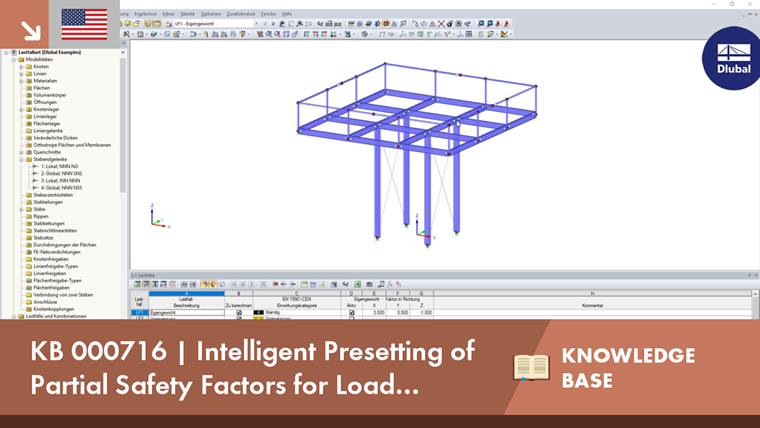The image size is (760, 428).
Task: Select the Flächenlager tree item
Action: (x=47, y=124)
